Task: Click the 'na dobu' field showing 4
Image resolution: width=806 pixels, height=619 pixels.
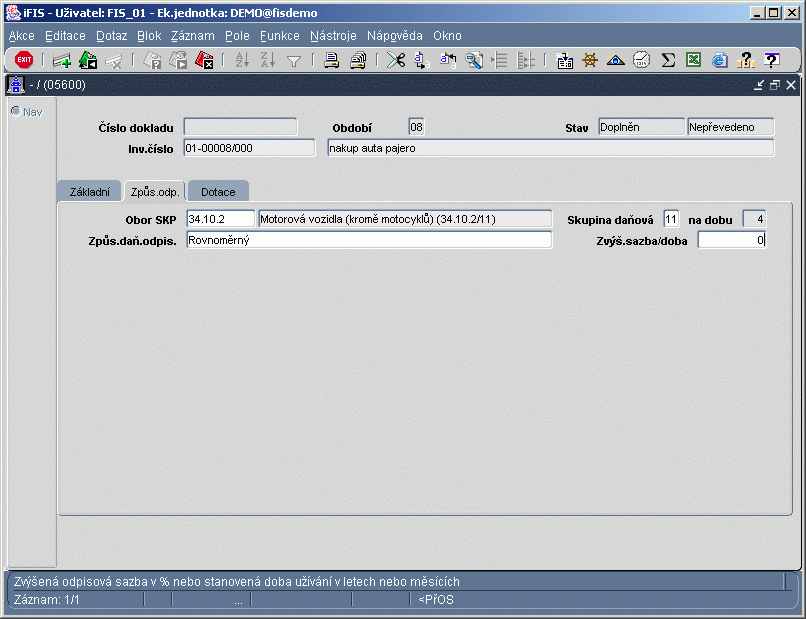Action: coord(754,219)
